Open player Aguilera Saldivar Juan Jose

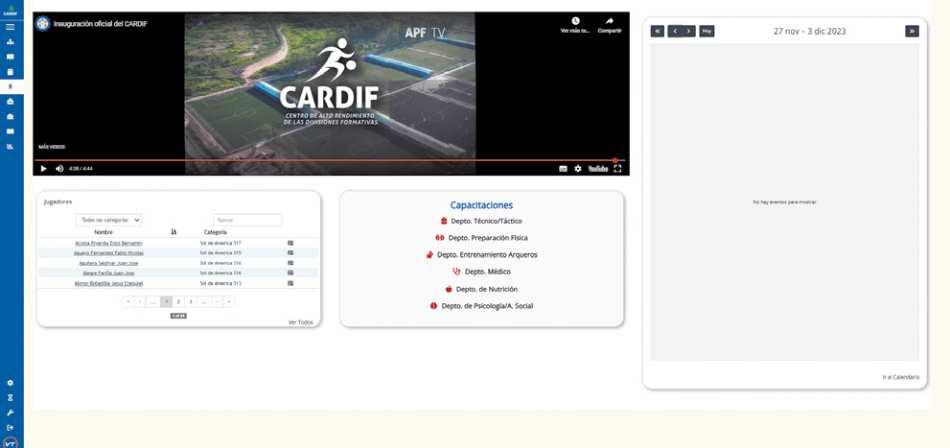109,263
